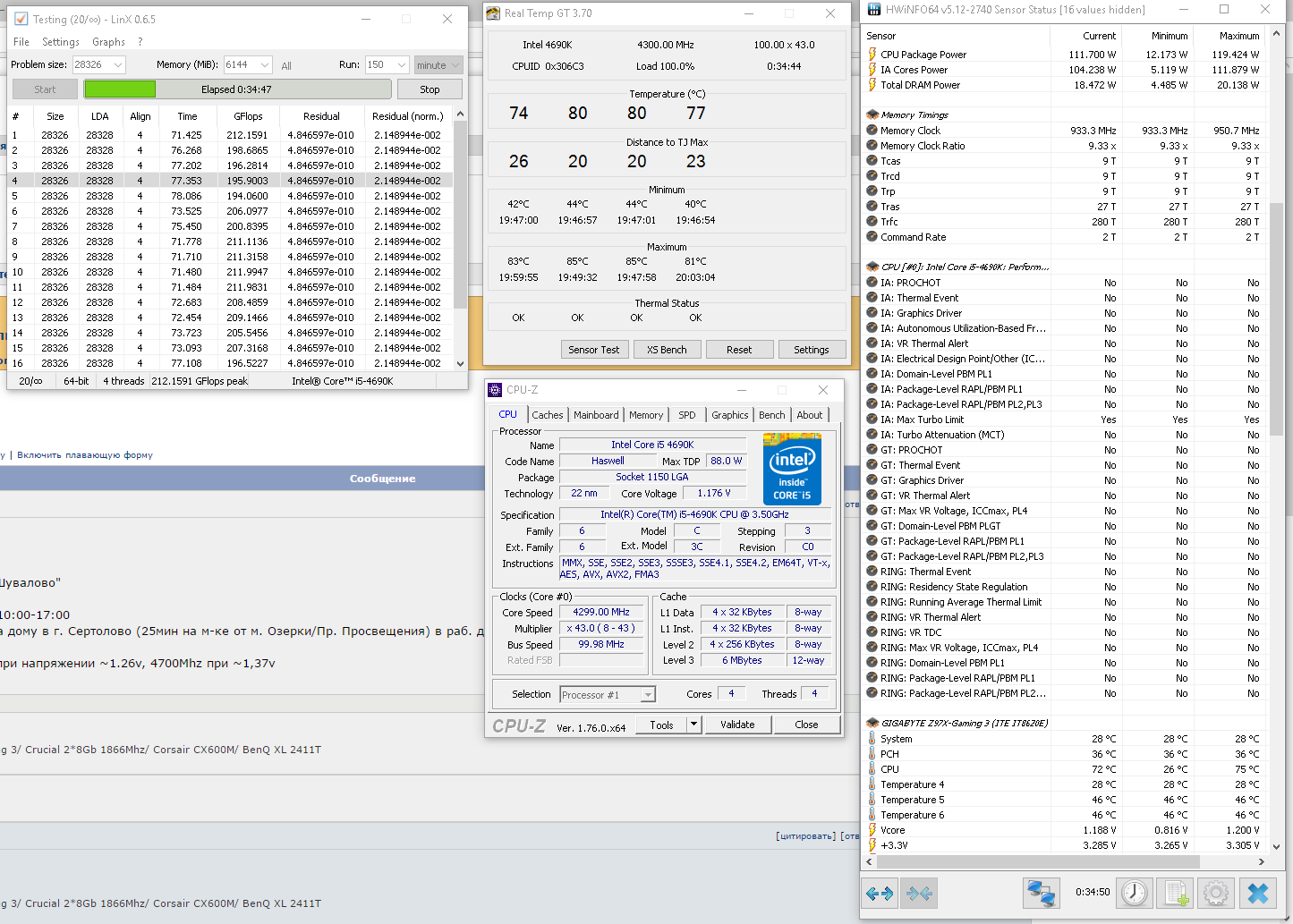The height and width of the screenshot is (924, 1293).
Task: Click HWiNFO collapse columns arrows icon
Action: tap(919, 893)
